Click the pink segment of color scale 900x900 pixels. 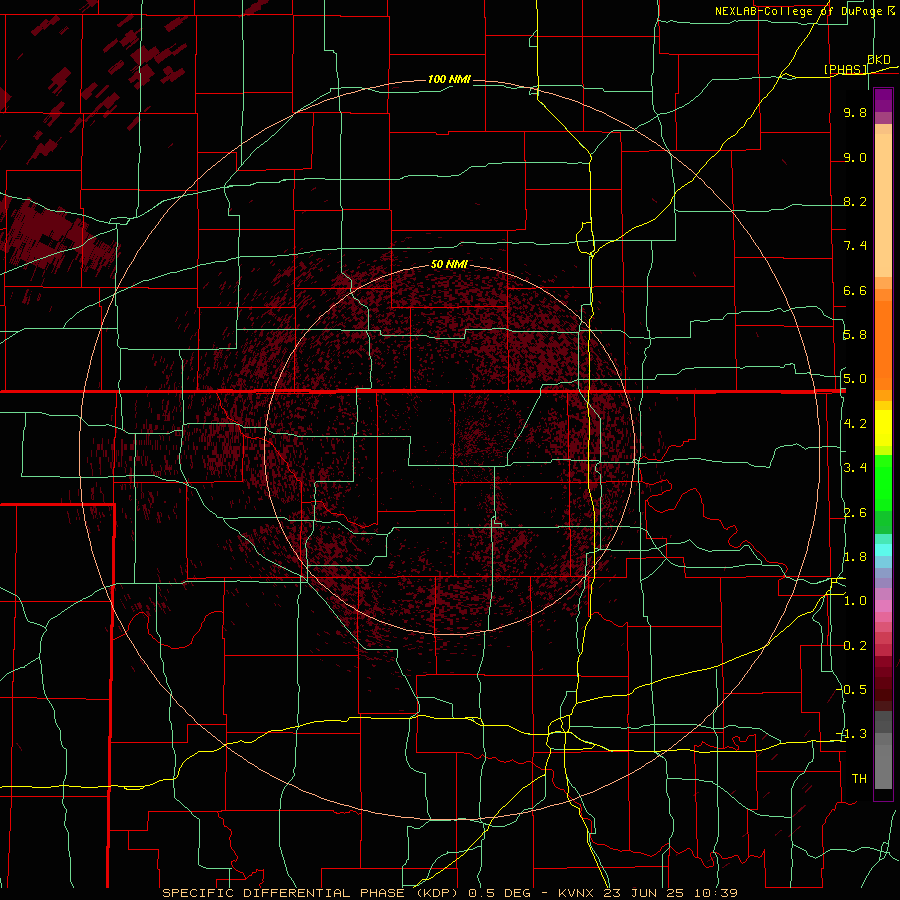coord(883,606)
